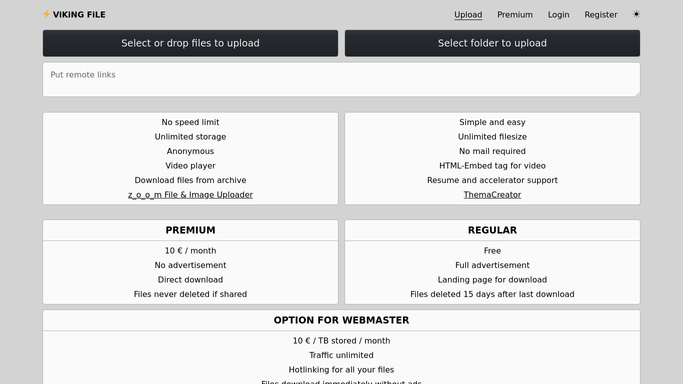Open the Register page
The image size is (683, 384).
click(601, 15)
